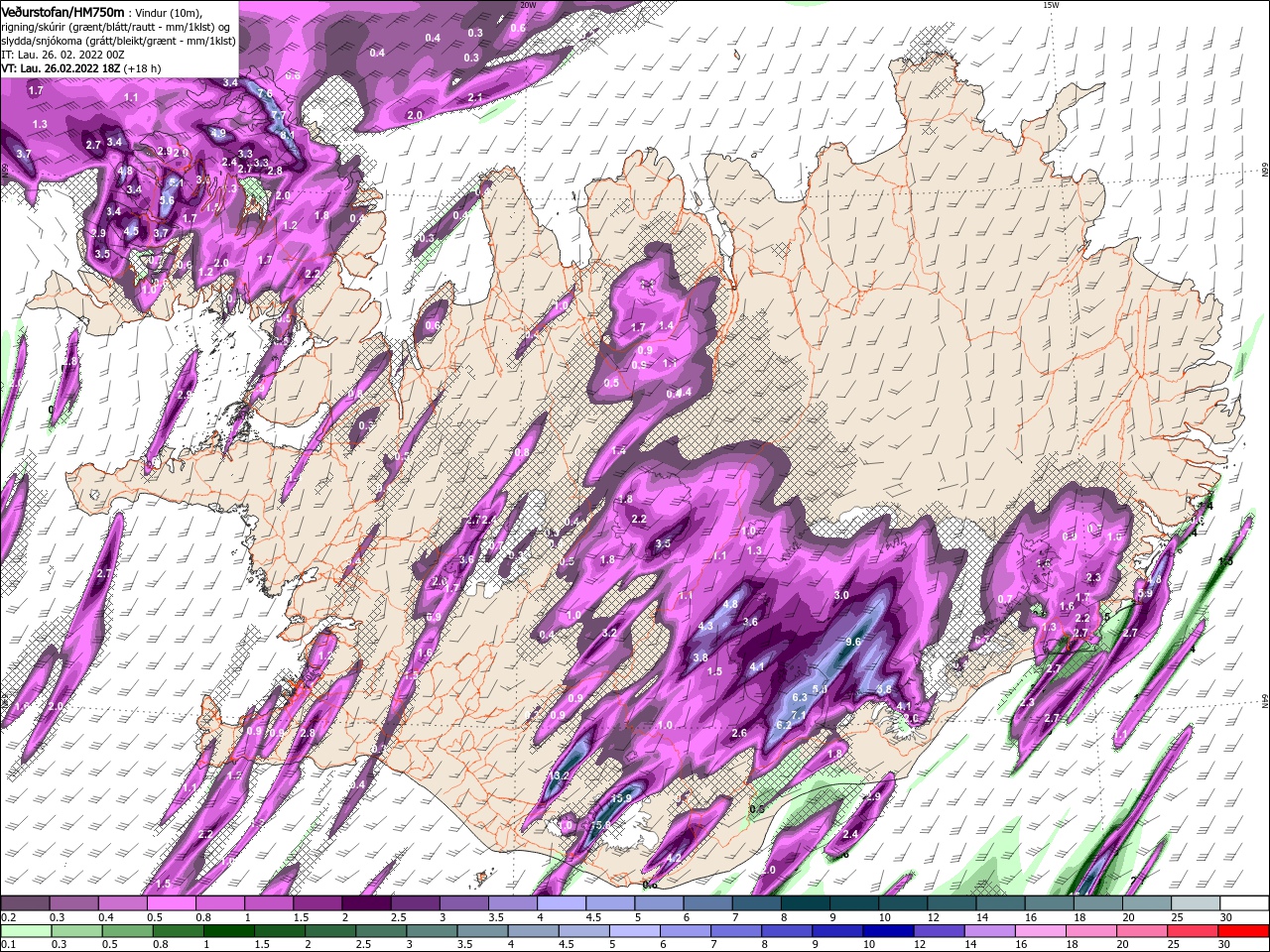
Task: Click the 3.0 value above the 9.6 band
Action: [841, 595]
